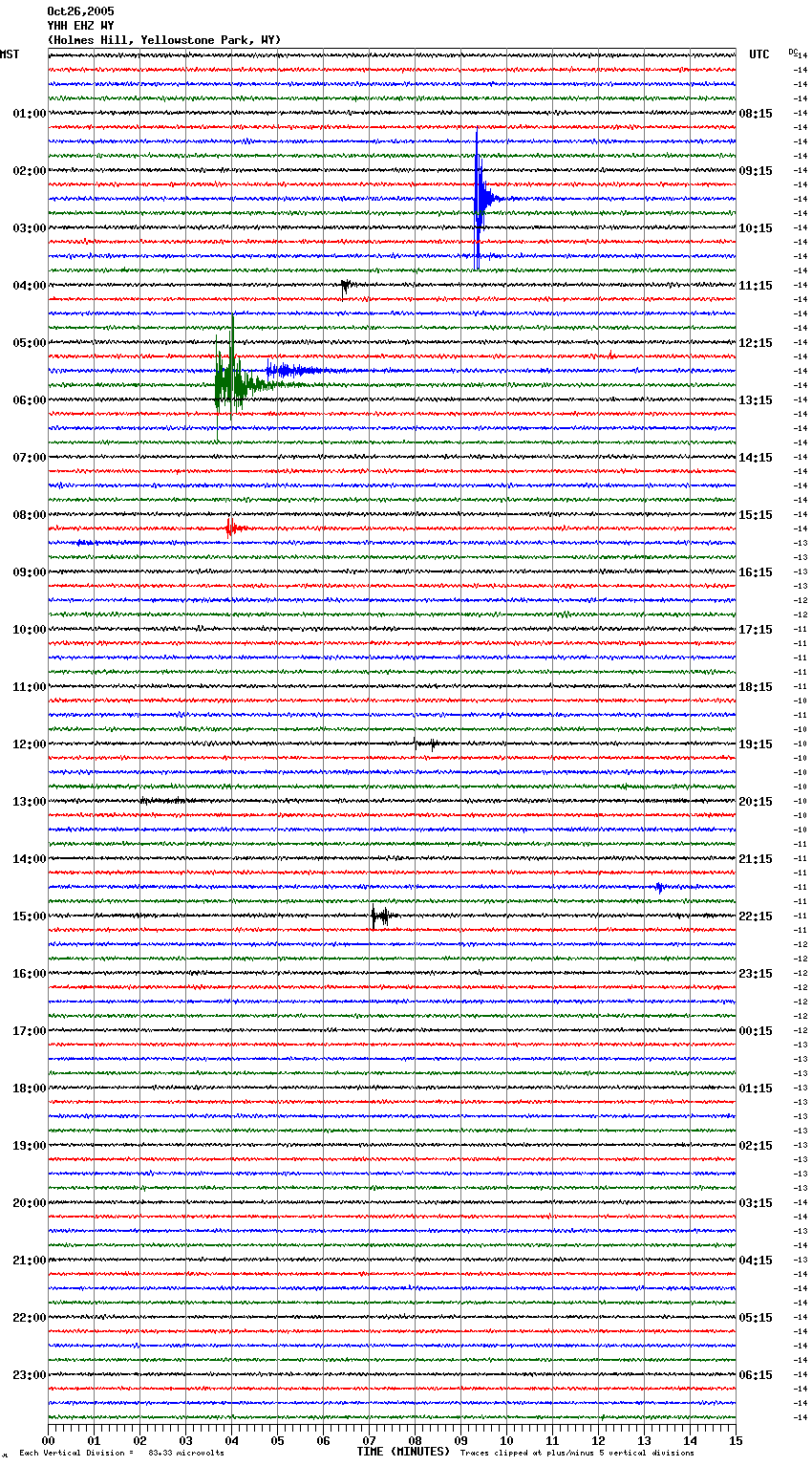
Task: Select minute tick 05 on the time axis
Action: point(277,1440)
